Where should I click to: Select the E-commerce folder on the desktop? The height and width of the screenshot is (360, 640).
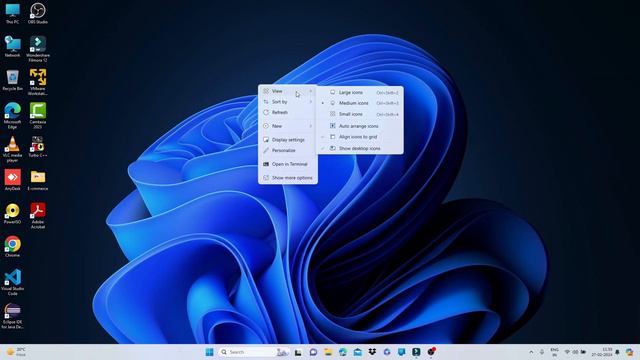(38, 180)
